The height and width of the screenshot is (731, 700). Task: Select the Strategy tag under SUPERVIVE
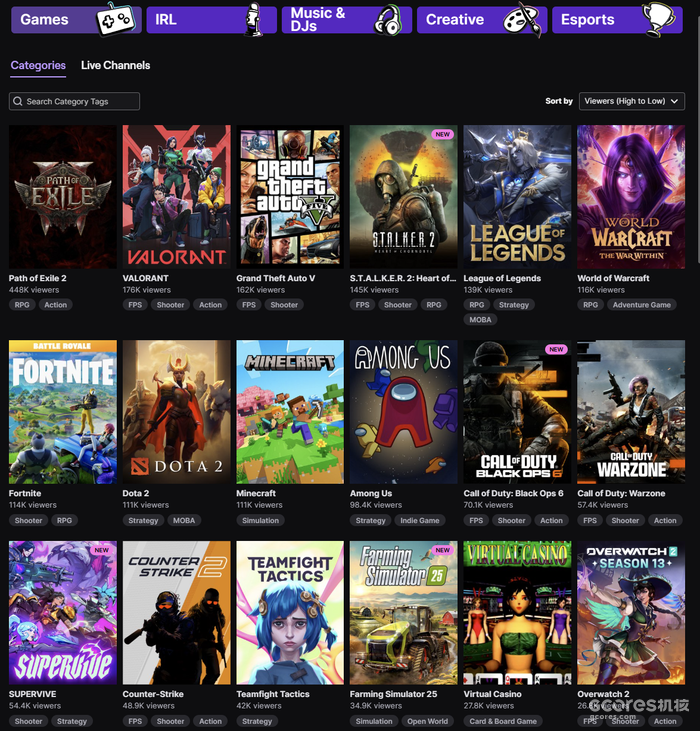[72, 721]
